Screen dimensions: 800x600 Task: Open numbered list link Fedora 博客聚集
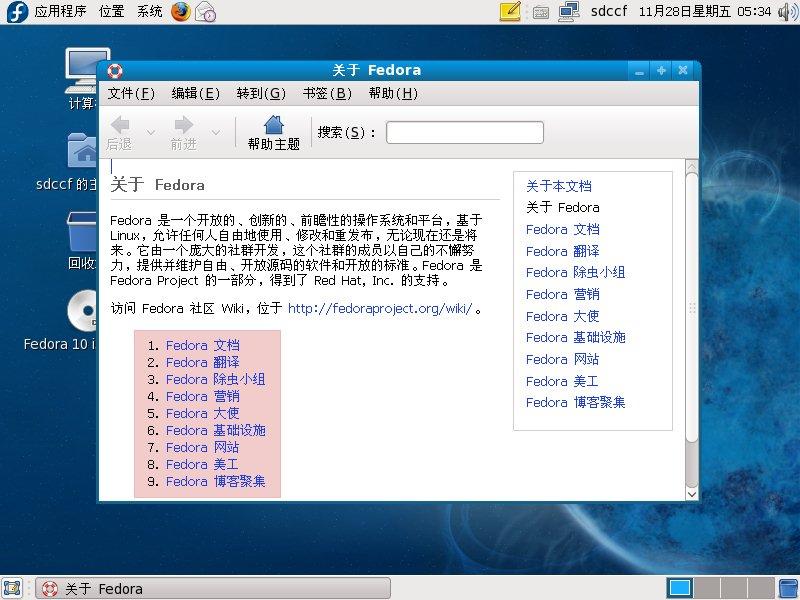coord(215,482)
